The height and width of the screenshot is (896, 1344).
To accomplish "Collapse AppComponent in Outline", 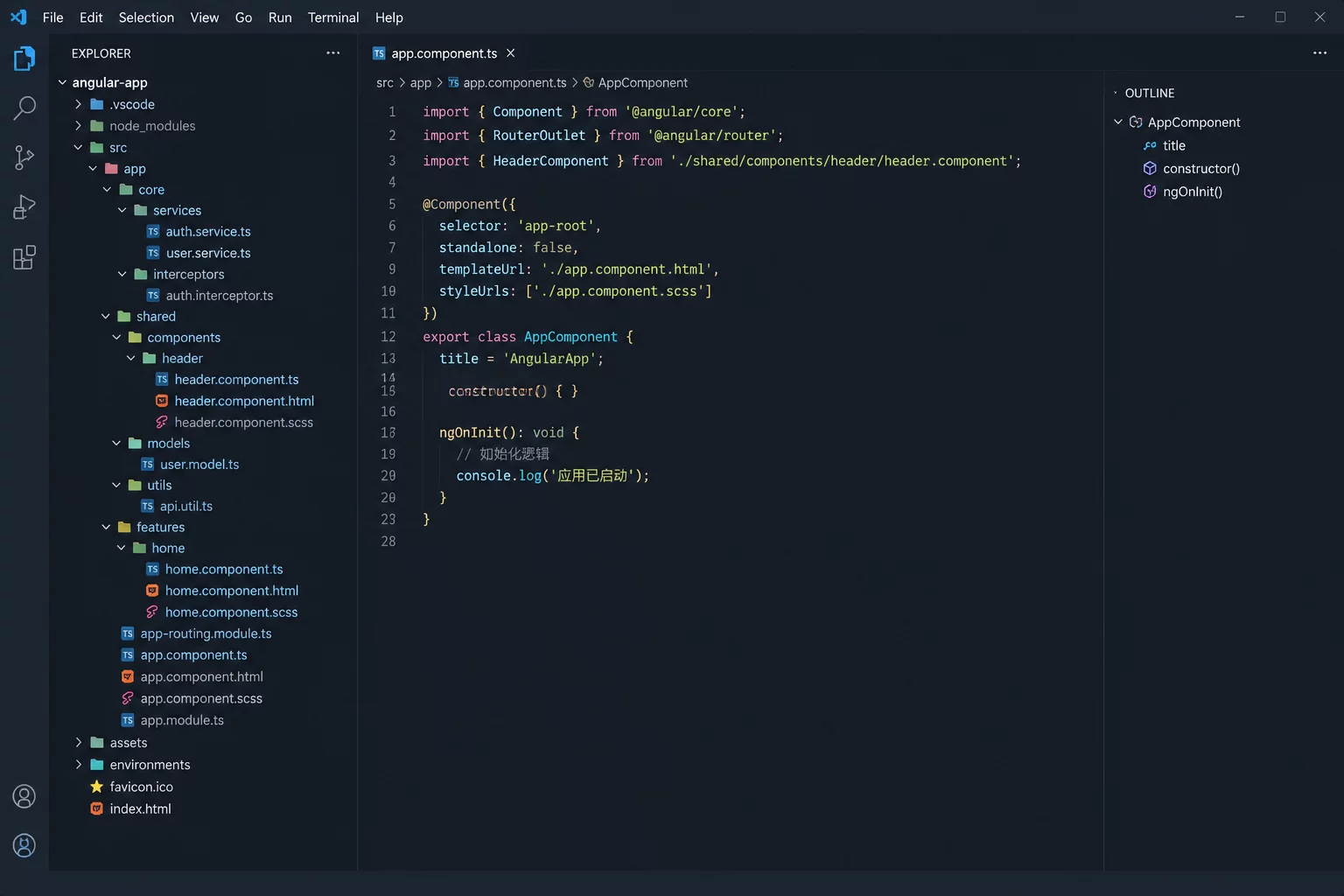I will [x=1118, y=122].
